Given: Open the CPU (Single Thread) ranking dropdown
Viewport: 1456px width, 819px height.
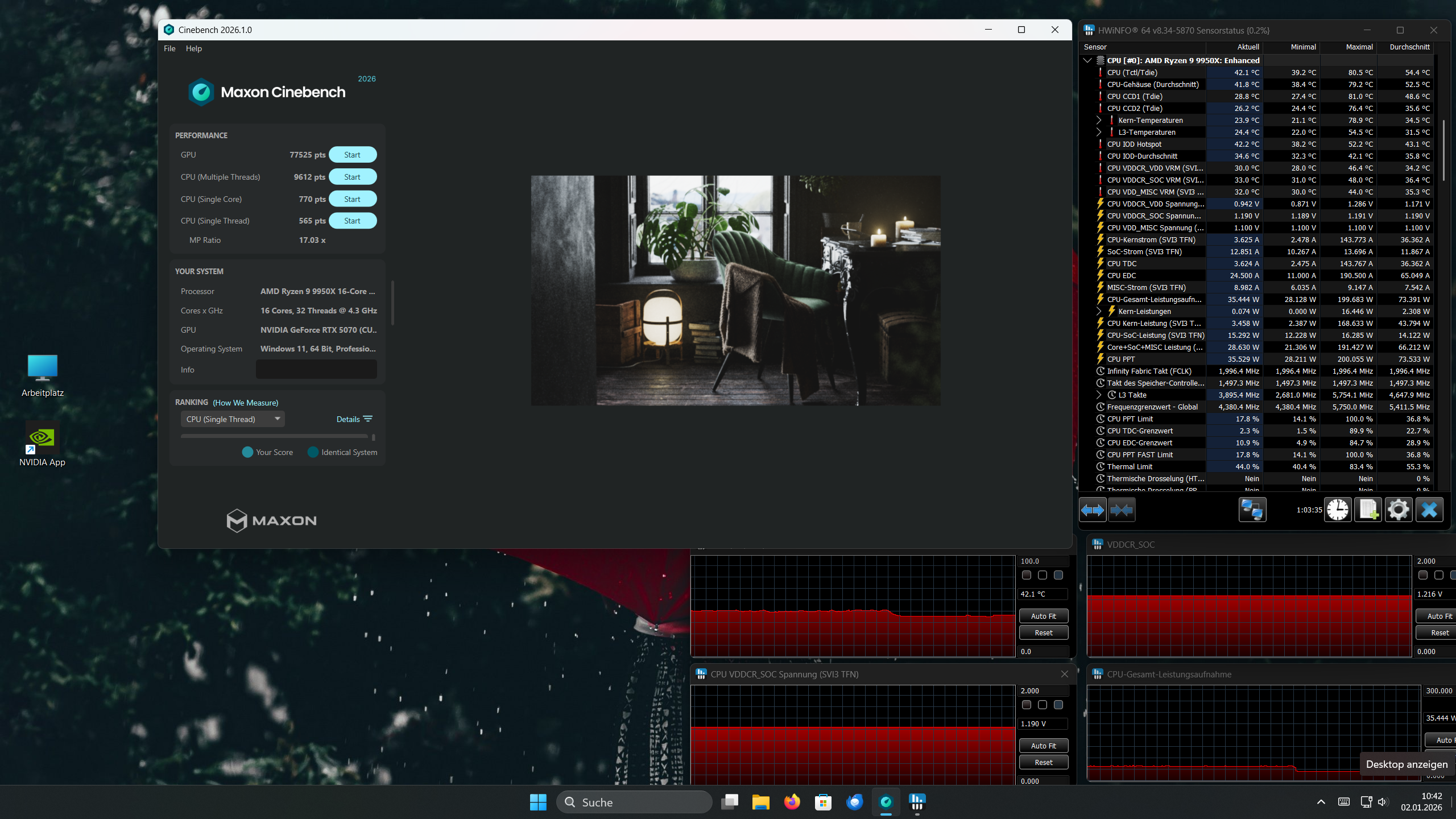Looking at the screenshot, I should click(233, 419).
